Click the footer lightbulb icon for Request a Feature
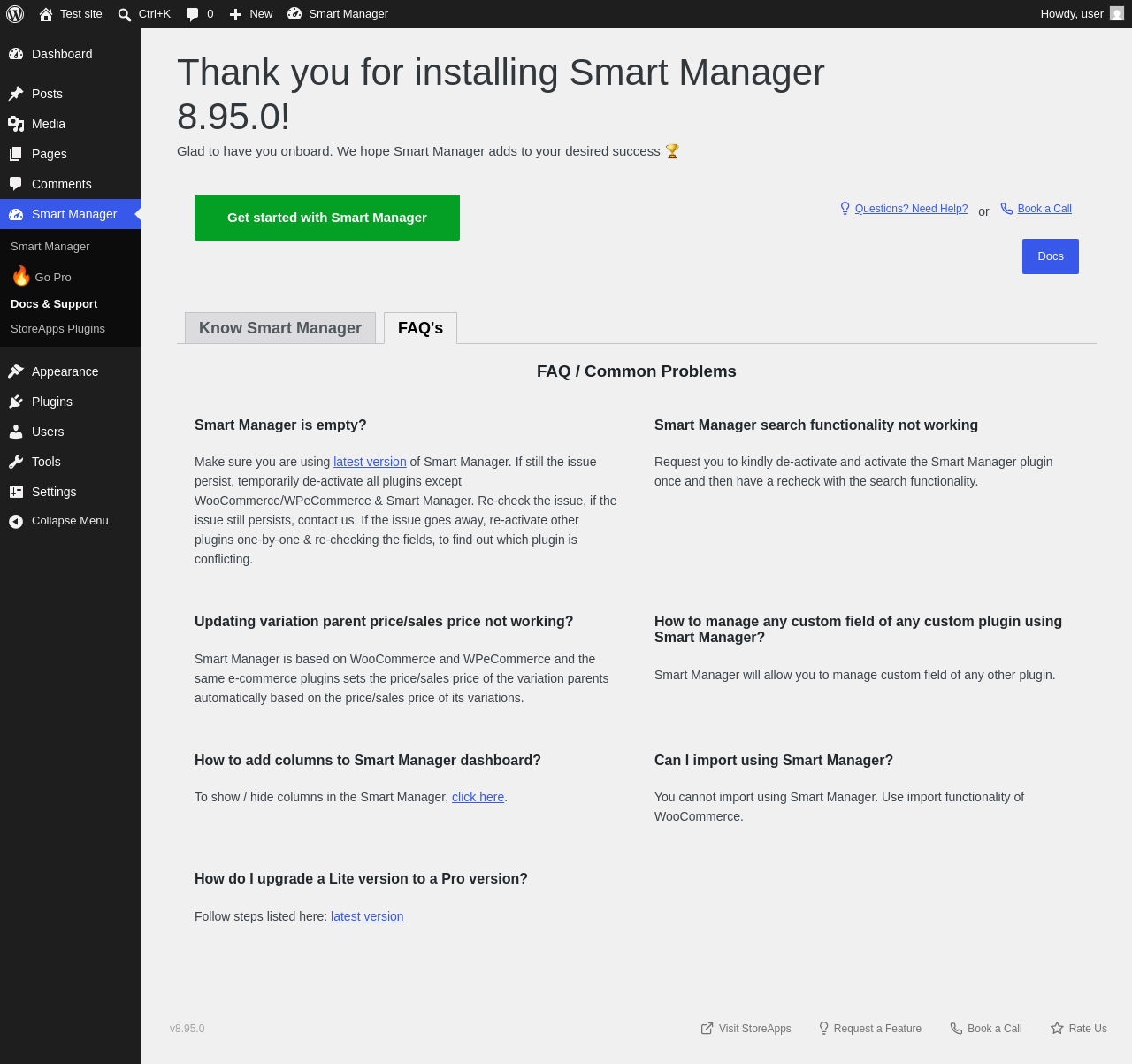Image resolution: width=1132 pixels, height=1064 pixels. [823, 1029]
